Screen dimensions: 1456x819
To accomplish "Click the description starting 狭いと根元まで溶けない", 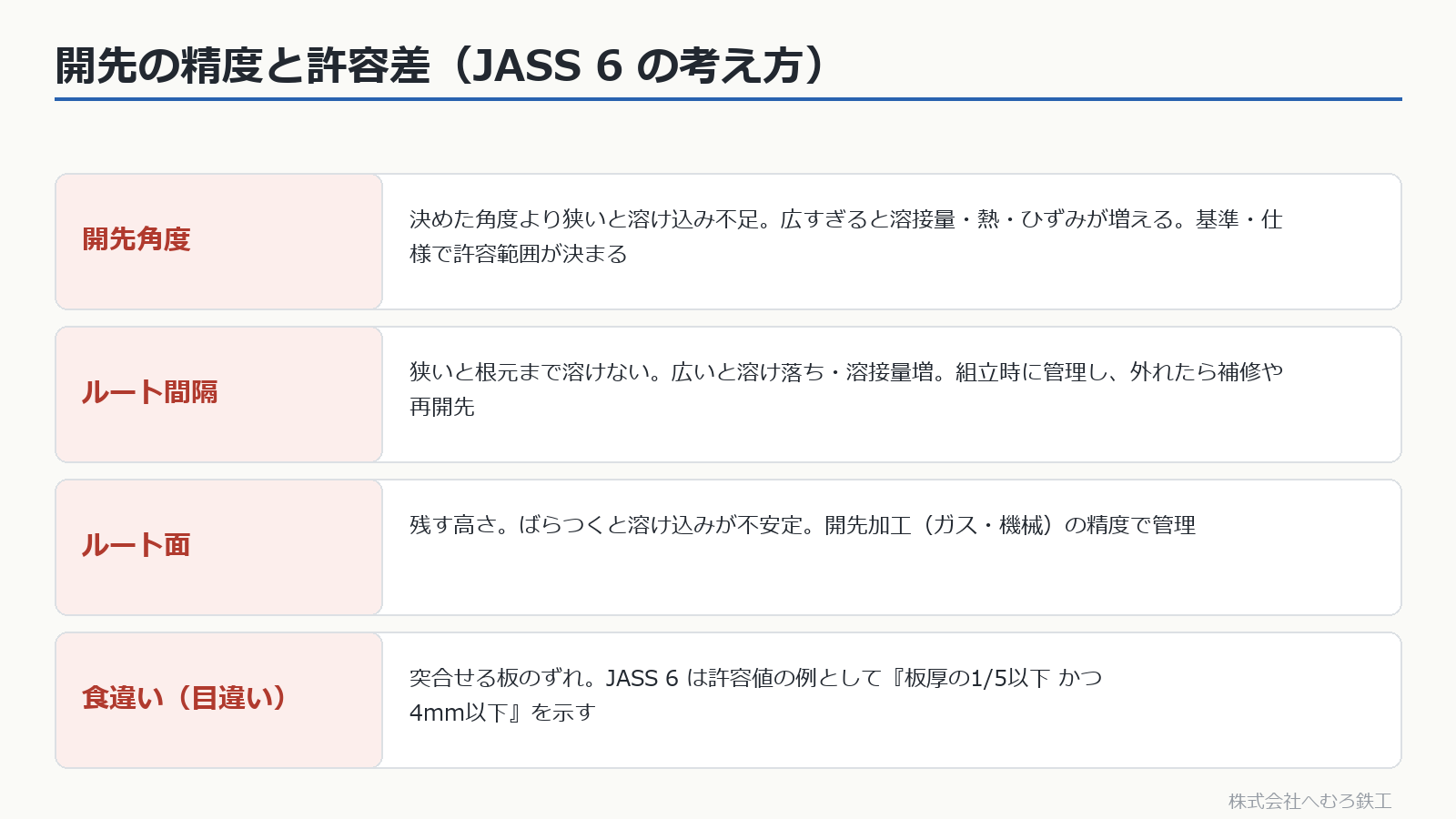I will coord(845,389).
